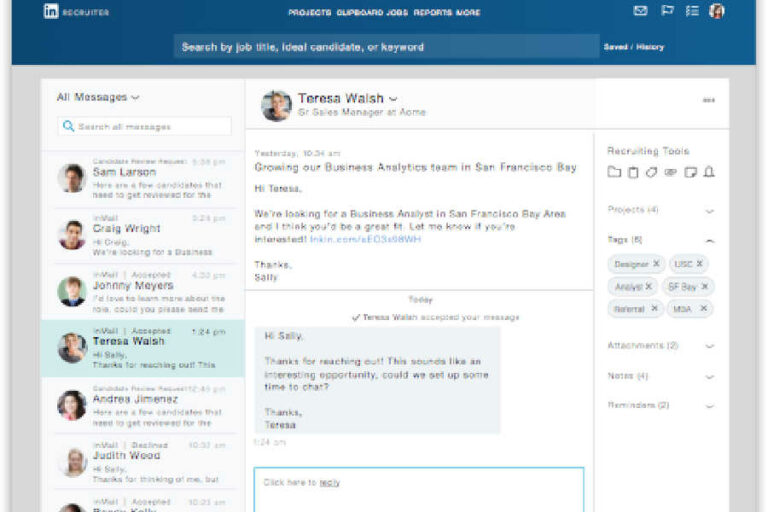The width and height of the screenshot is (768, 512).
Task: Click the attachment icon in Recruiting Tools
Action: (x=670, y=172)
